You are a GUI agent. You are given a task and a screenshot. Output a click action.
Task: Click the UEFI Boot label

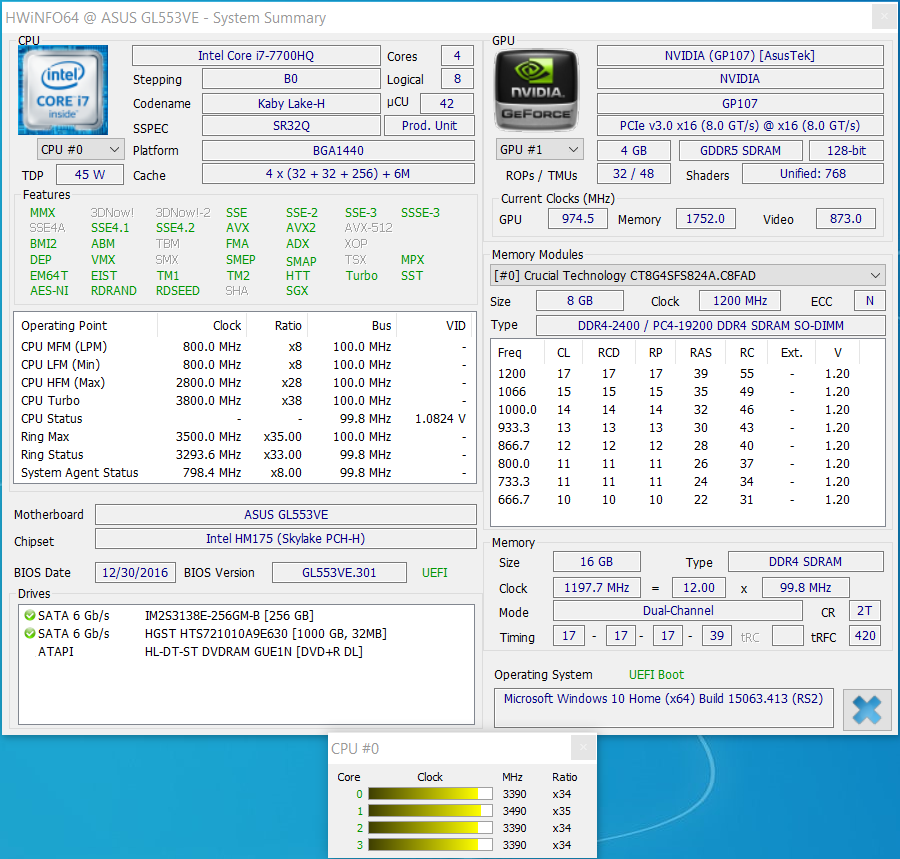[656, 675]
